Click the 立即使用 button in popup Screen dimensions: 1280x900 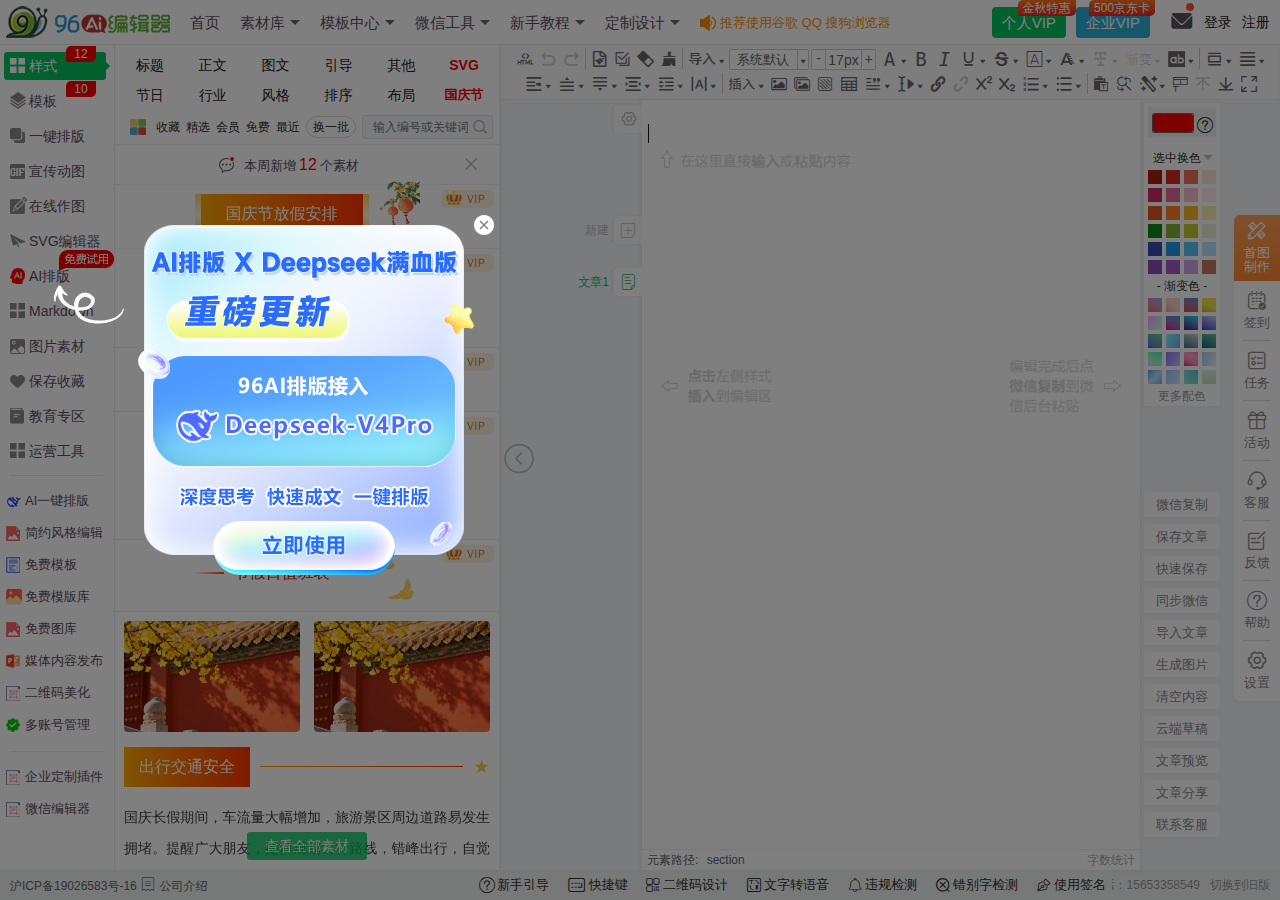click(304, 546)
